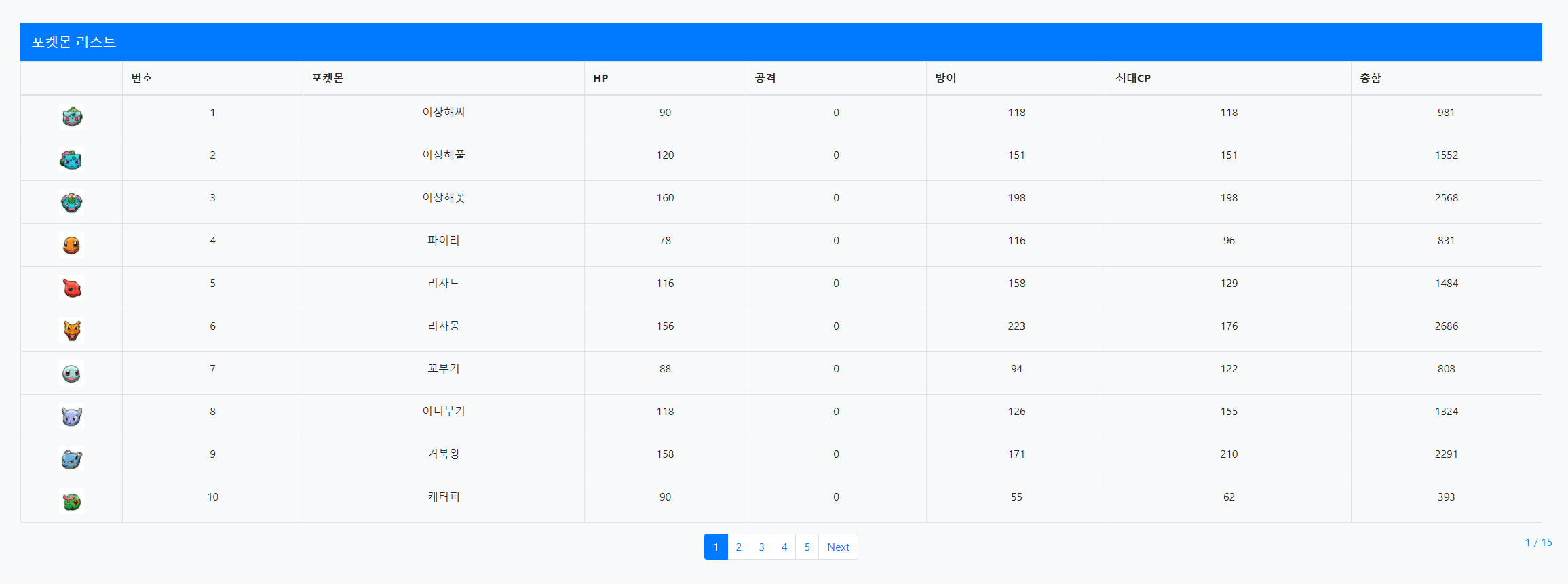1568x584 pixels.
Task: Click total value 1484
Action: click(x=1446, y=284)
